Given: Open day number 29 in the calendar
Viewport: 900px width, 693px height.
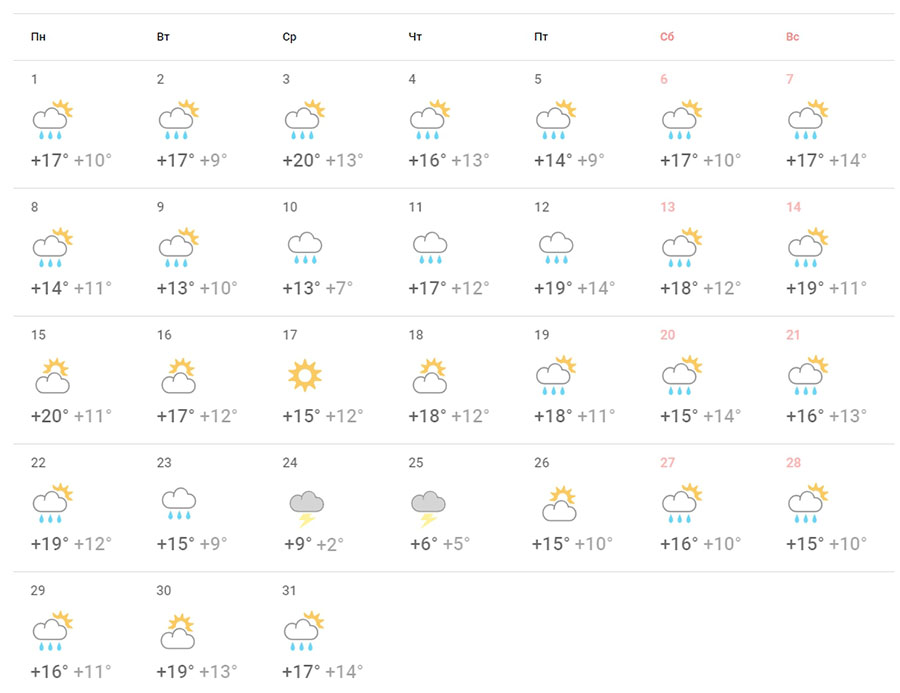Looking at the screenshot, I should pos(38,591).
